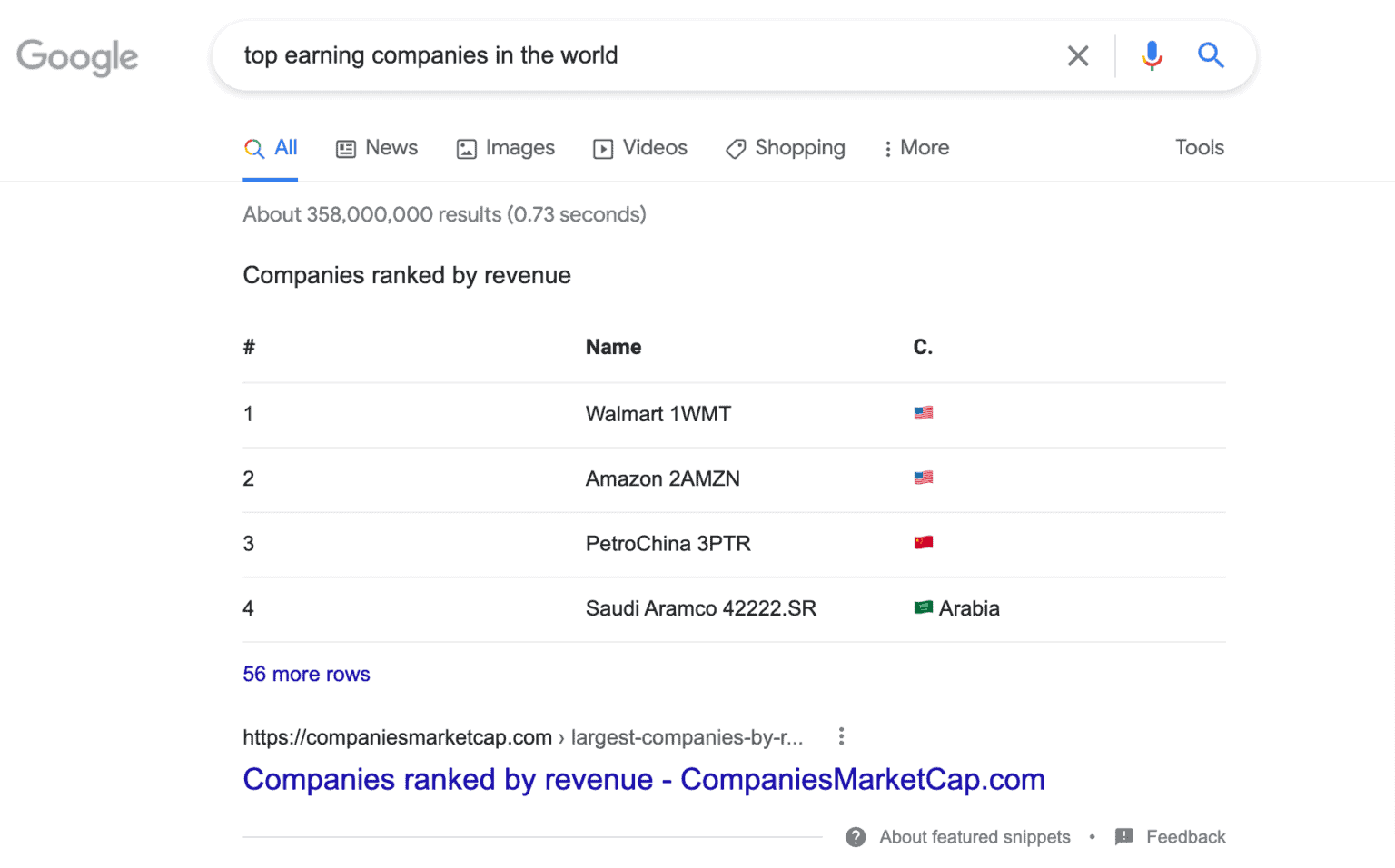The height and width of the screenshot is (868, 1395).
Task: Open the About featured snippets help icon
Action: click(x=855, y=836)
